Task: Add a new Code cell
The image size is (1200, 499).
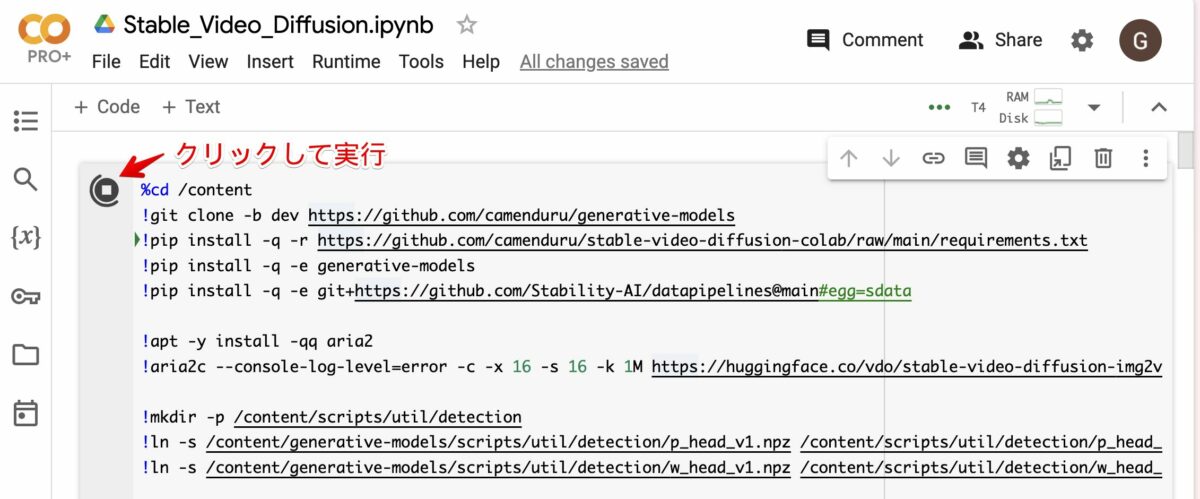Action: 107,107
